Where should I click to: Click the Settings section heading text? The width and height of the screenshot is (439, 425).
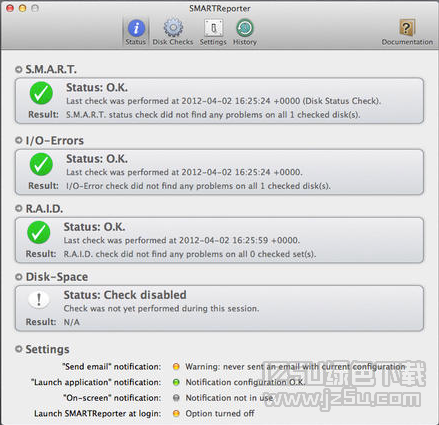(48, 349)
